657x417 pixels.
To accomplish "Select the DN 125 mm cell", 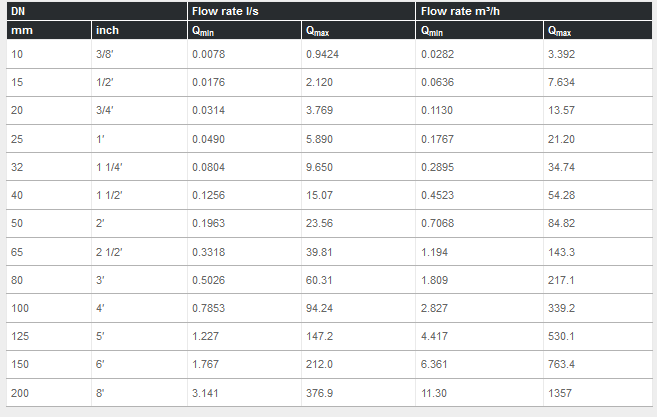I will [20, 337].
